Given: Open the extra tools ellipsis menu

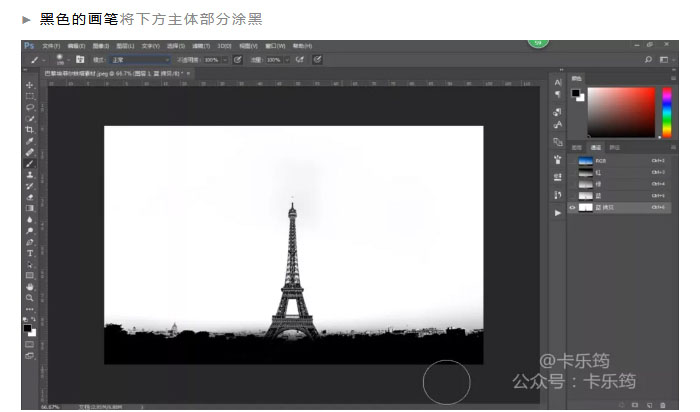Looking at the screenshot, I should coord(29,309).
